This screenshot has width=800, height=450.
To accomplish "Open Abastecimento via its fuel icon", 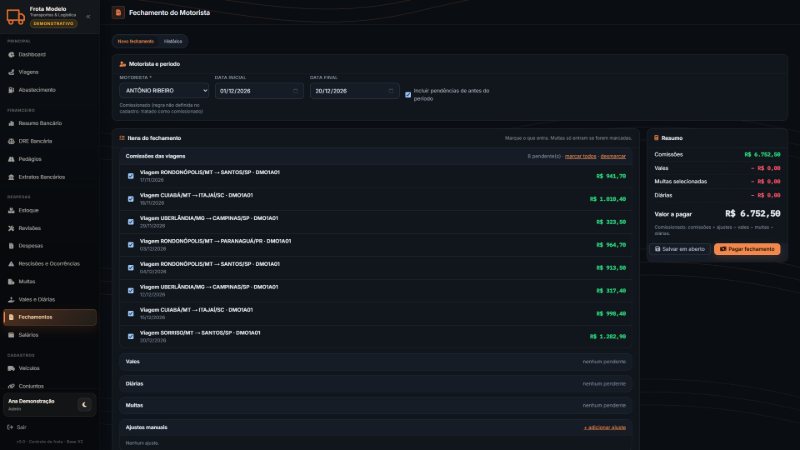I will (11, 90).
